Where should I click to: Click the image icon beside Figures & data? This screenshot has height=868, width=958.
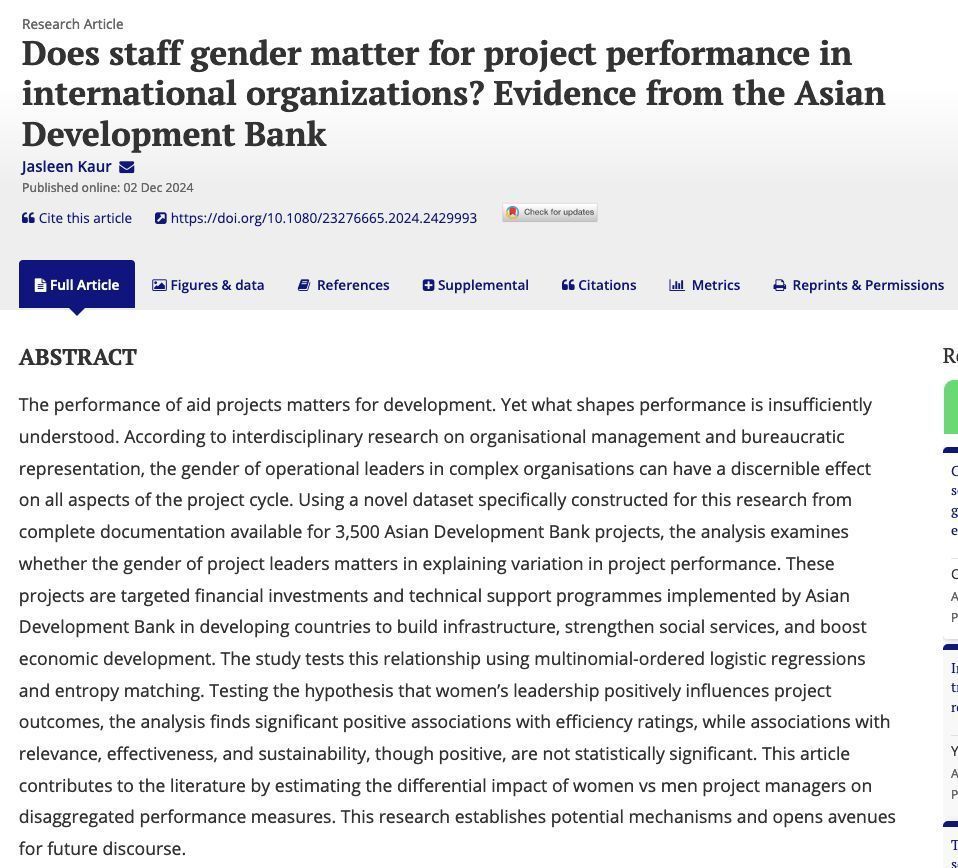tap(159, 285)
